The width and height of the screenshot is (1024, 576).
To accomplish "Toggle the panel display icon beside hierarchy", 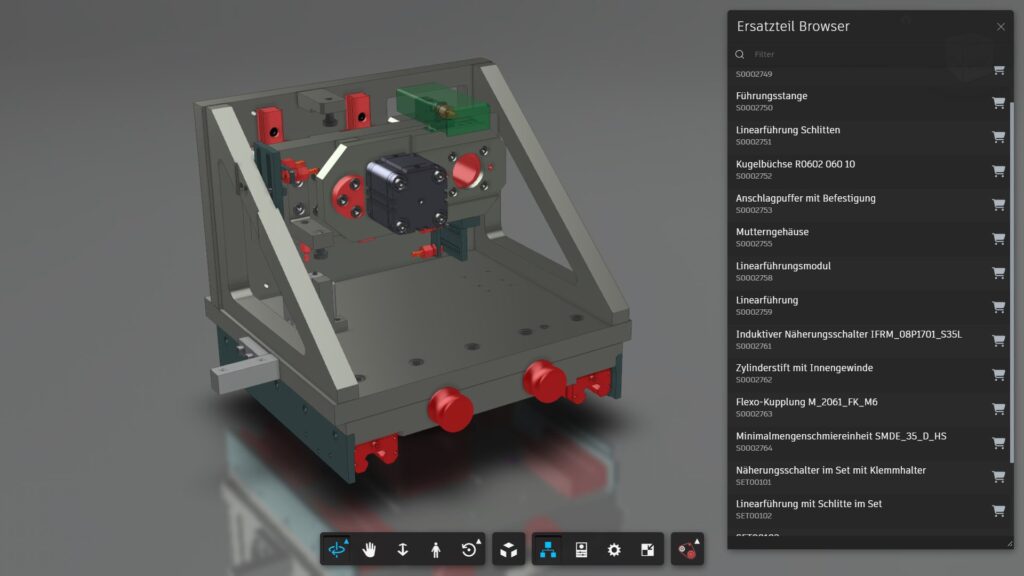I will tap(583, 550).
